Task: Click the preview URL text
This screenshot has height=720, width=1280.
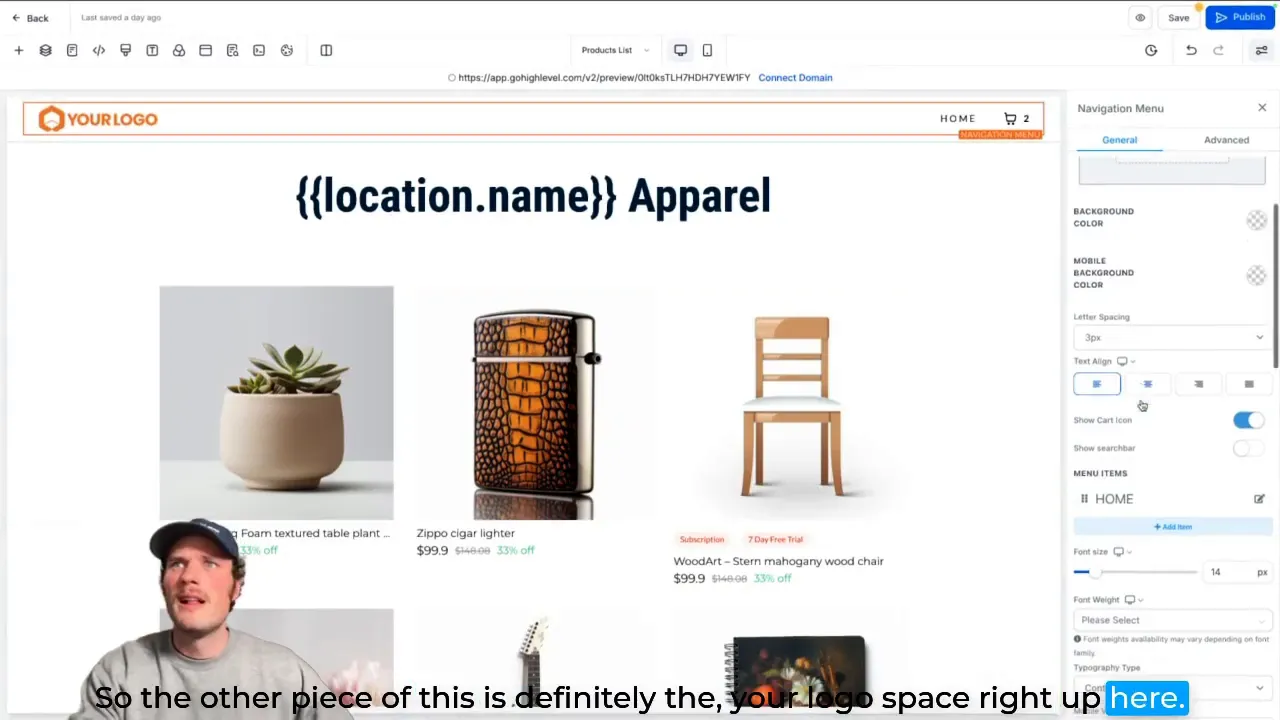Action: 604,77
